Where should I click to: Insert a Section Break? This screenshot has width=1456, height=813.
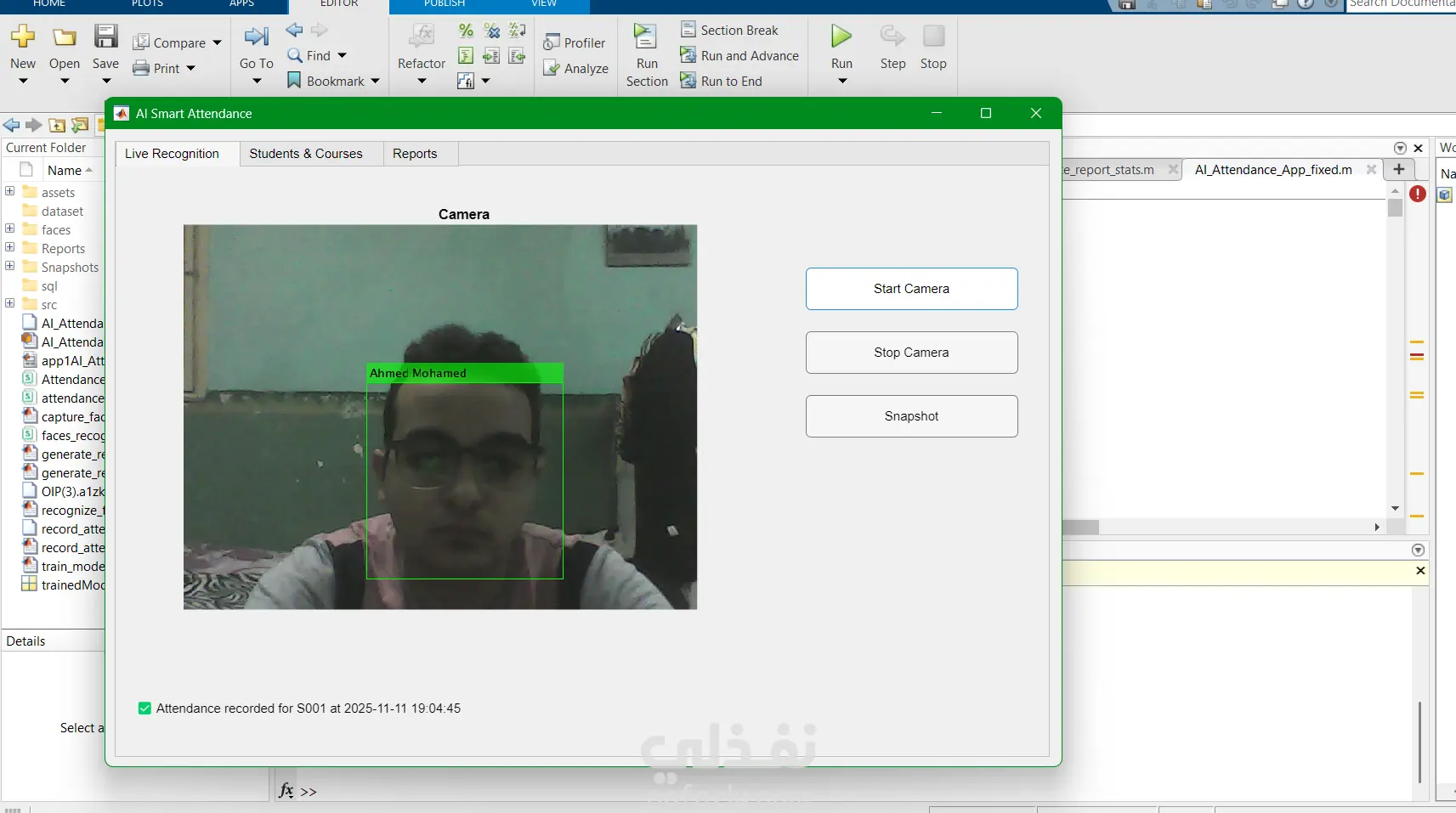click(x=729, y=30)
